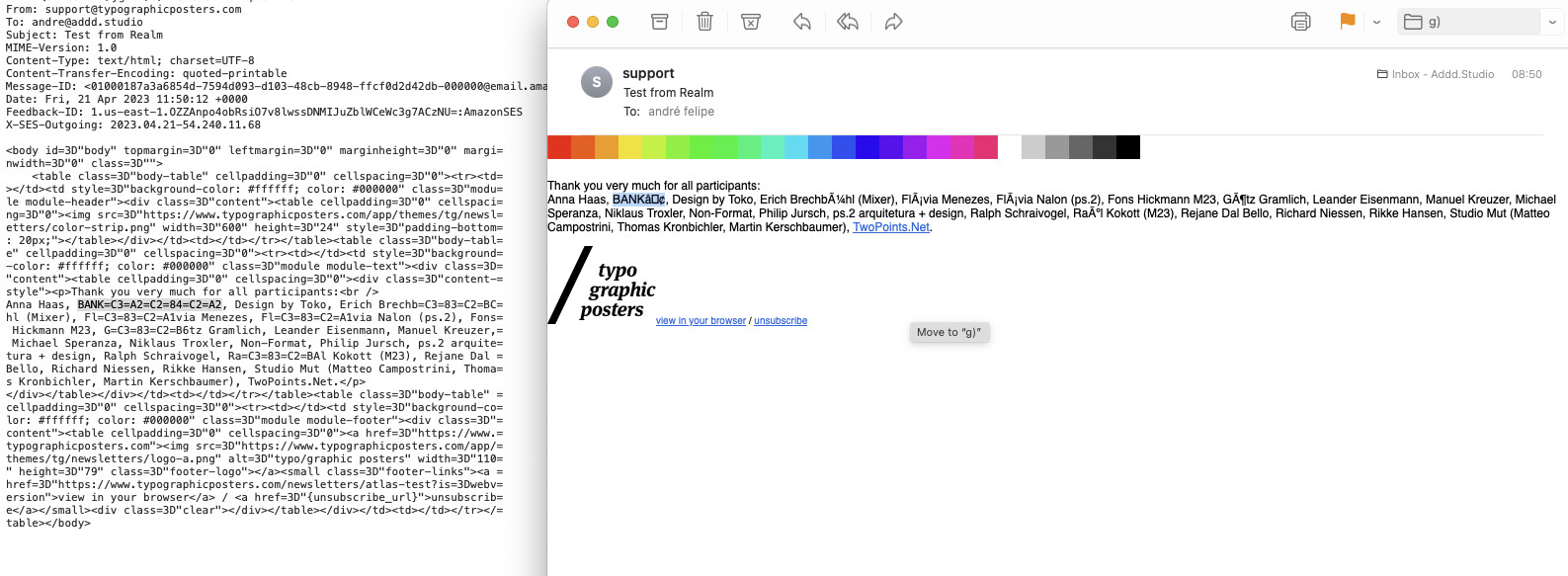Expand the chevron right of the folder field
This screenshot has height=576, width=1568.
click(1552, 22)
